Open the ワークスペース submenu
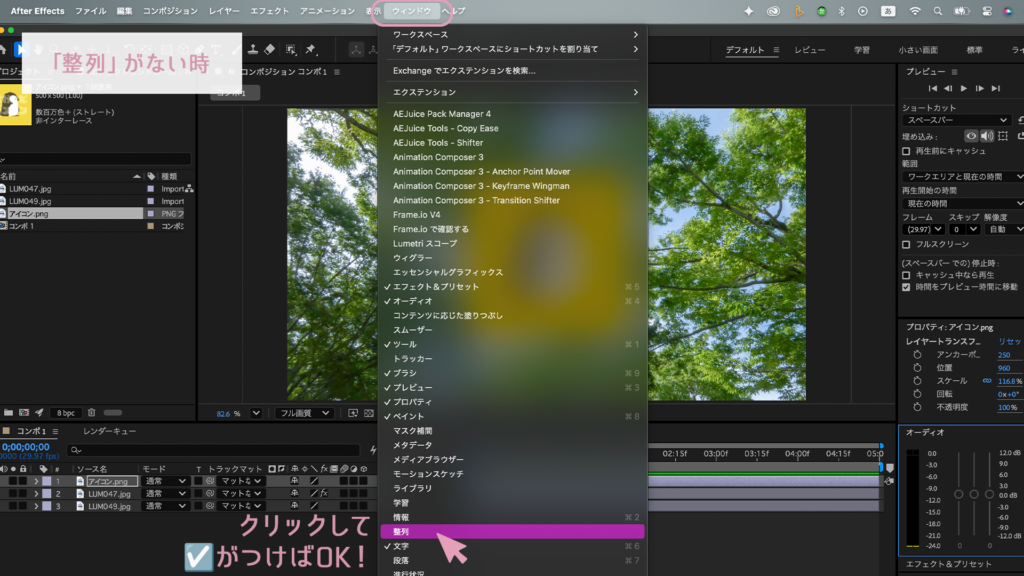The height and width of the screenshot is (576, 1024). (512, 35)
